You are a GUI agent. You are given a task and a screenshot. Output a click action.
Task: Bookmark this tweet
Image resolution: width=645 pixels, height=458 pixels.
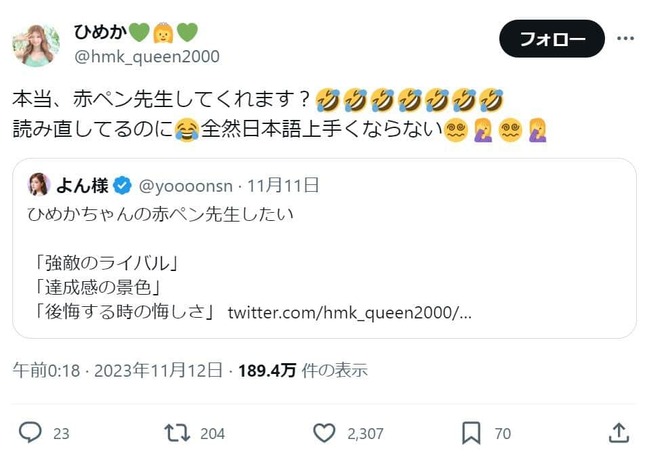471,433
